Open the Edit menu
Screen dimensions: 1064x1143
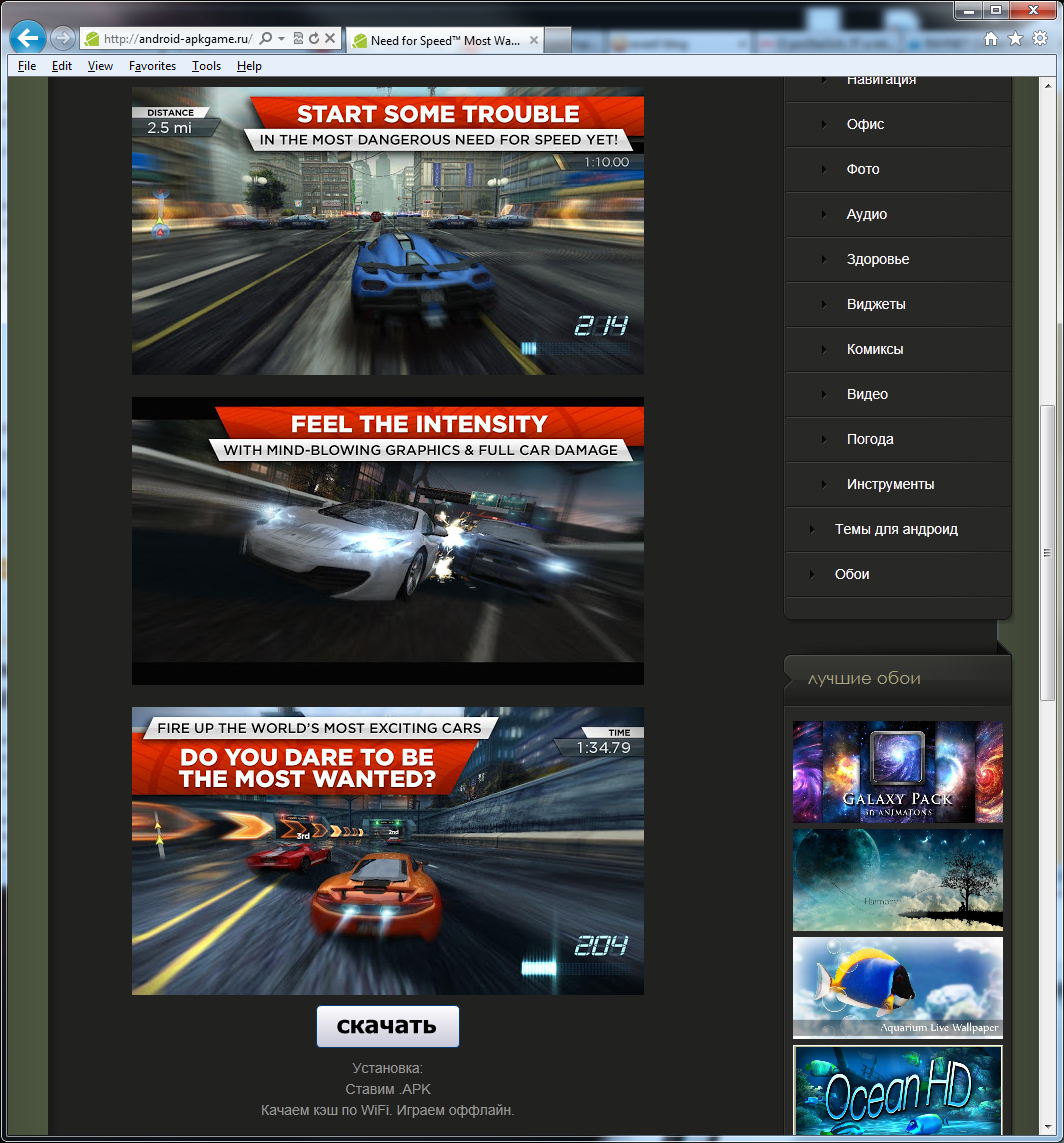click(x=62, y=66)
